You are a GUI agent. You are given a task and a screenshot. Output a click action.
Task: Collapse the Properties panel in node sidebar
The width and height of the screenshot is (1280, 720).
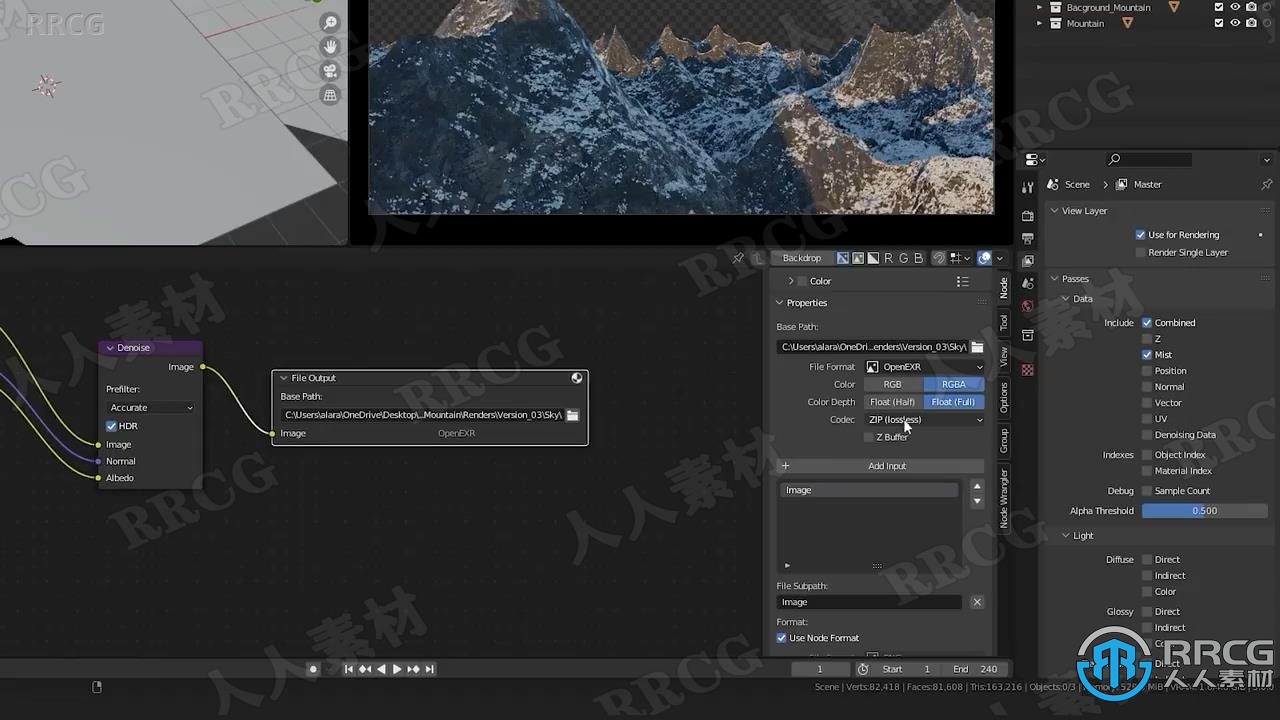pos(780,303)
